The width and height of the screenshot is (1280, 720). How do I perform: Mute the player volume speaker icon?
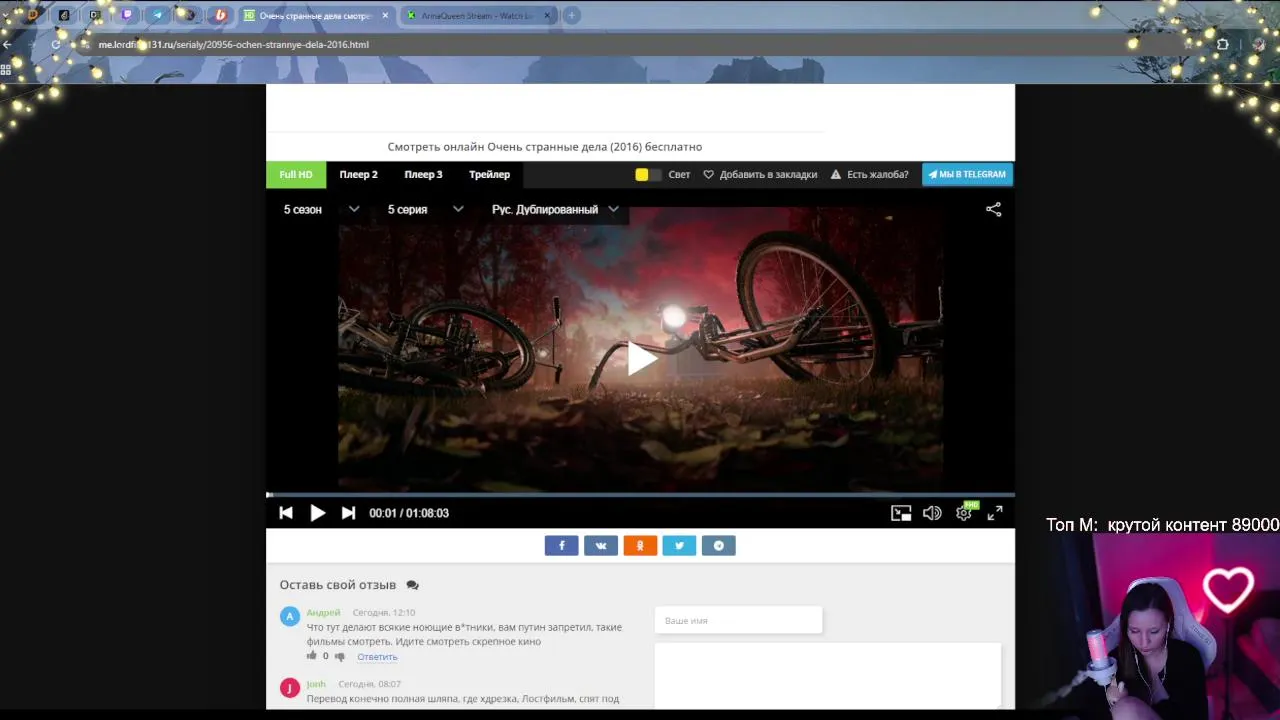[x=932, y=513]
